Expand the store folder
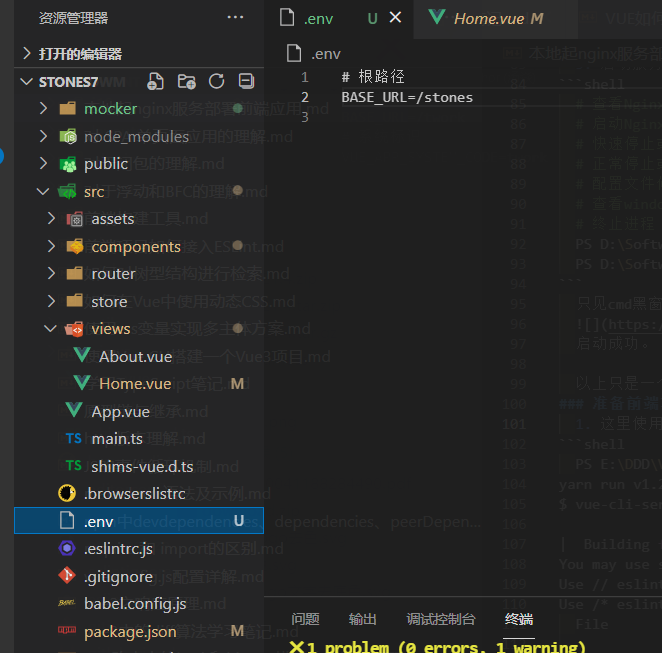Viewport: 662px width, 653px height. tap(51, 301)
